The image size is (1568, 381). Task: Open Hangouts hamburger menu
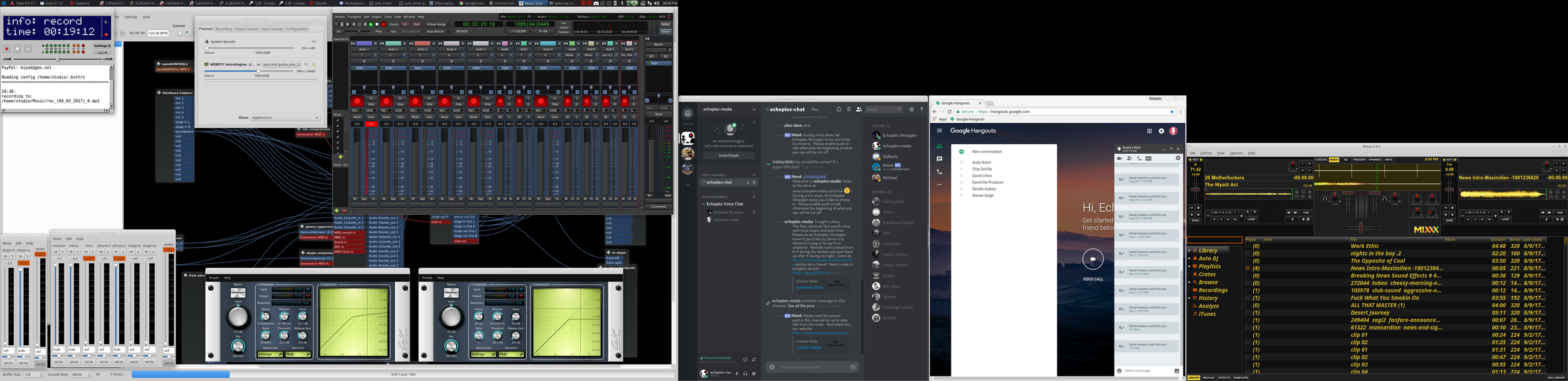point(939,131)
